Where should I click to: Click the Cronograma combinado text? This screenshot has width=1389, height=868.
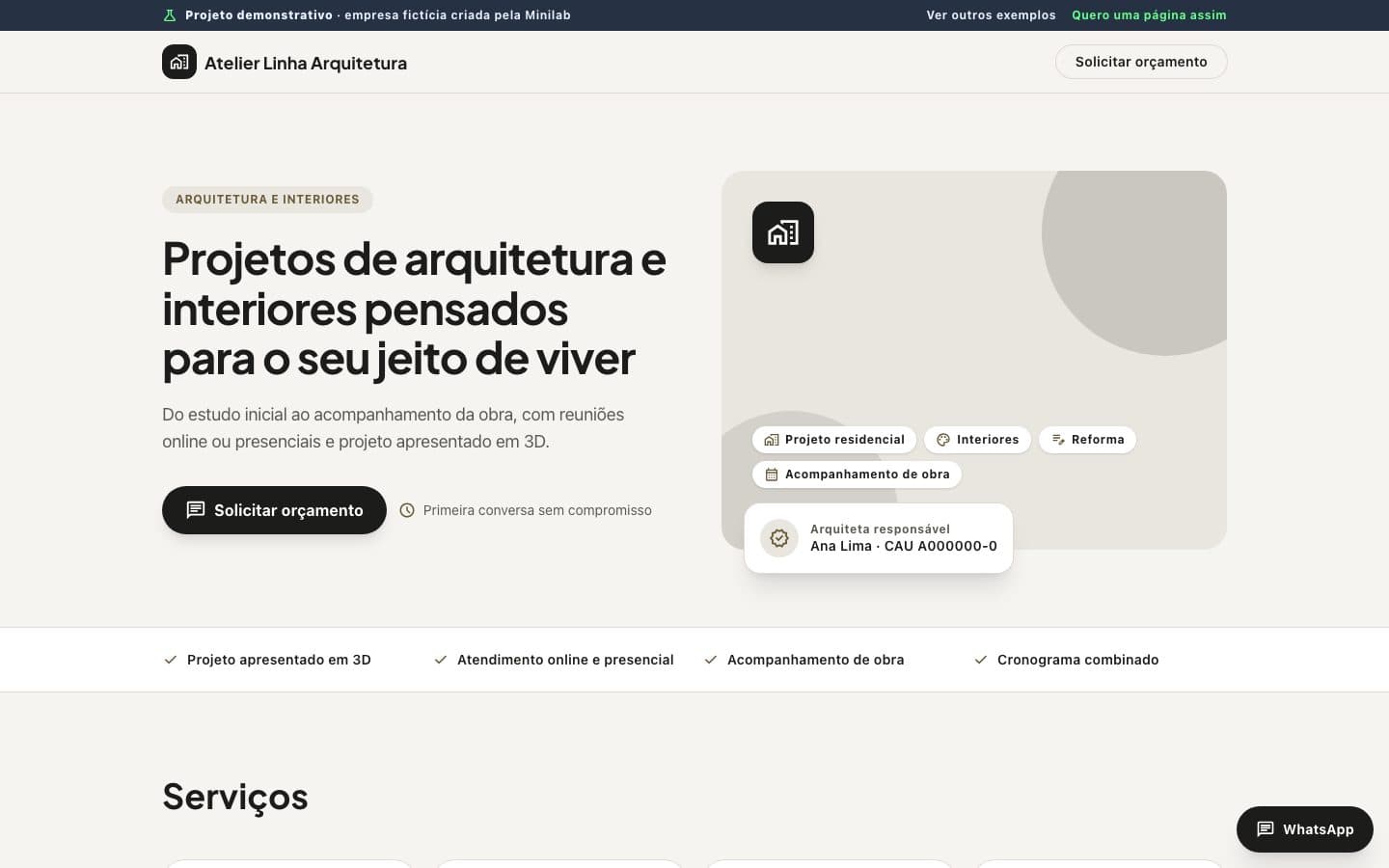[1078, 660]
